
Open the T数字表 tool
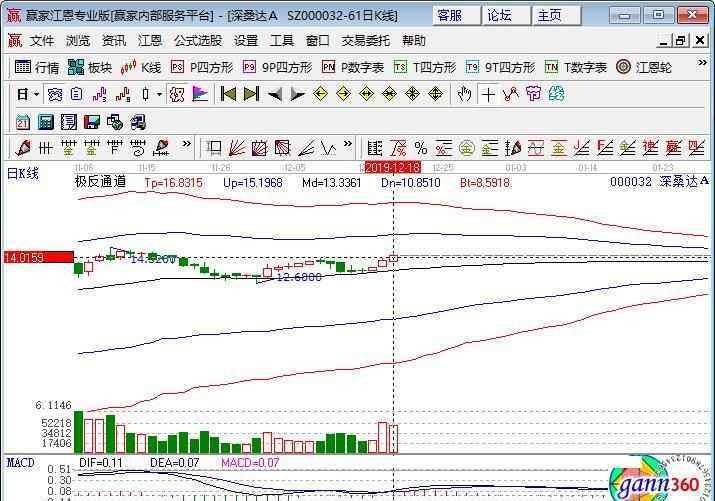(x=575, y=67)
